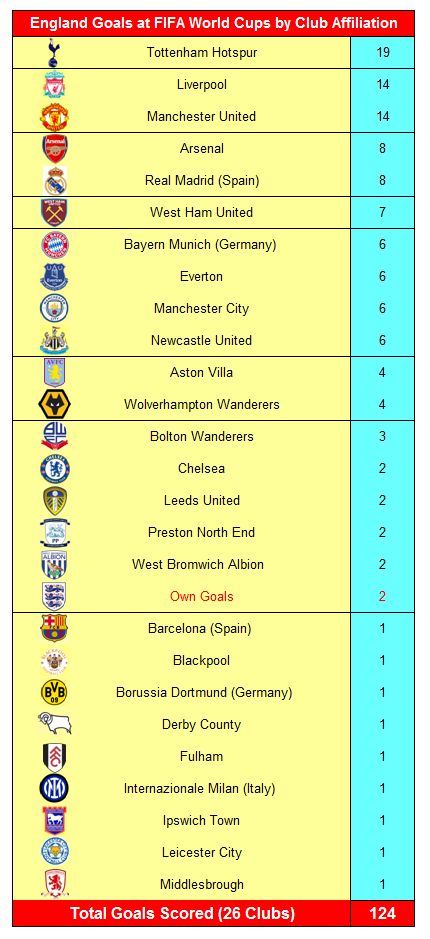The width and height of the screenshot is (430, 939).
Task: Click the Borussia Dortmund BVB logo
Action: click(54, 692)
